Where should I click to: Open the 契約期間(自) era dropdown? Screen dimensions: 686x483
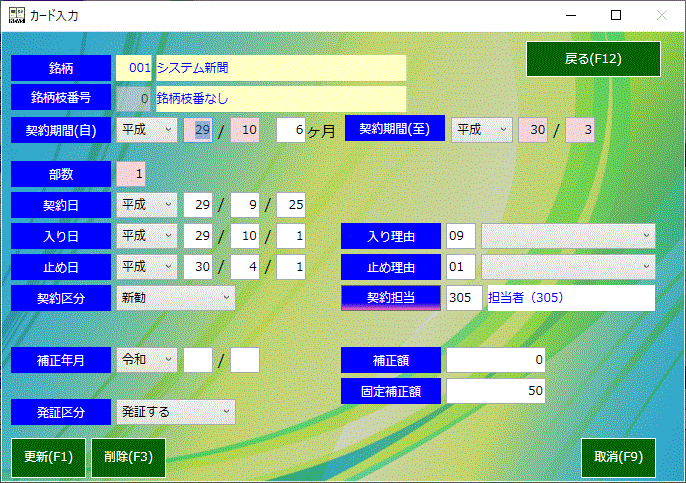coord(147,130)
